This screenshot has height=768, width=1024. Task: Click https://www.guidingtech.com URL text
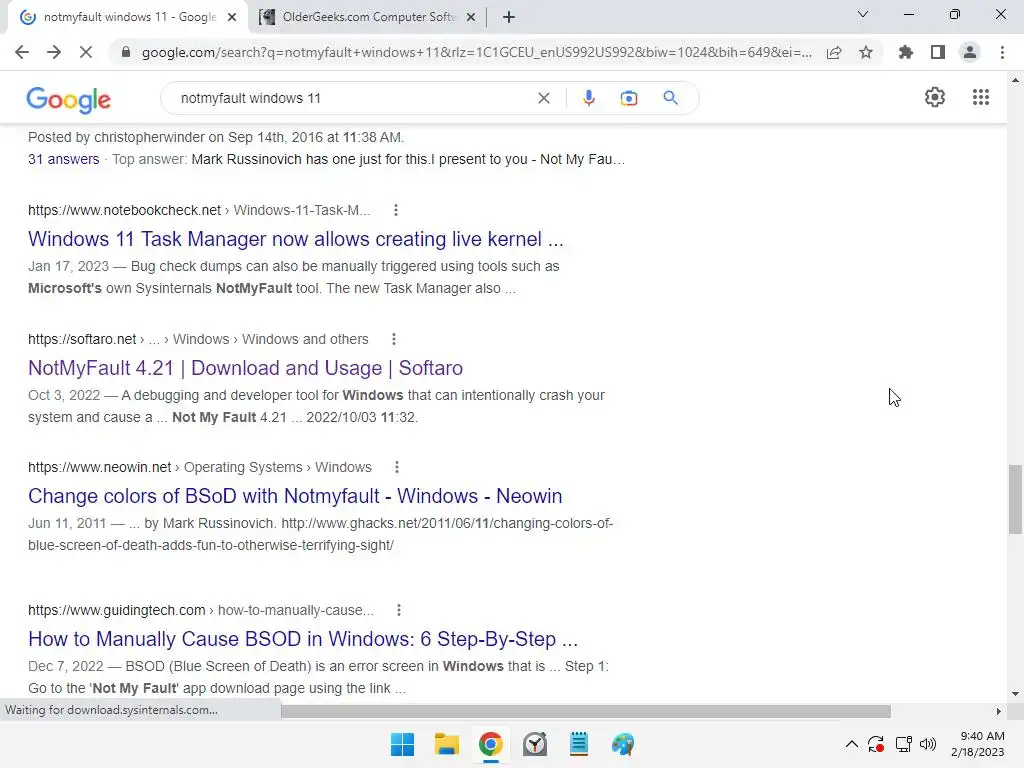point(116,611)
